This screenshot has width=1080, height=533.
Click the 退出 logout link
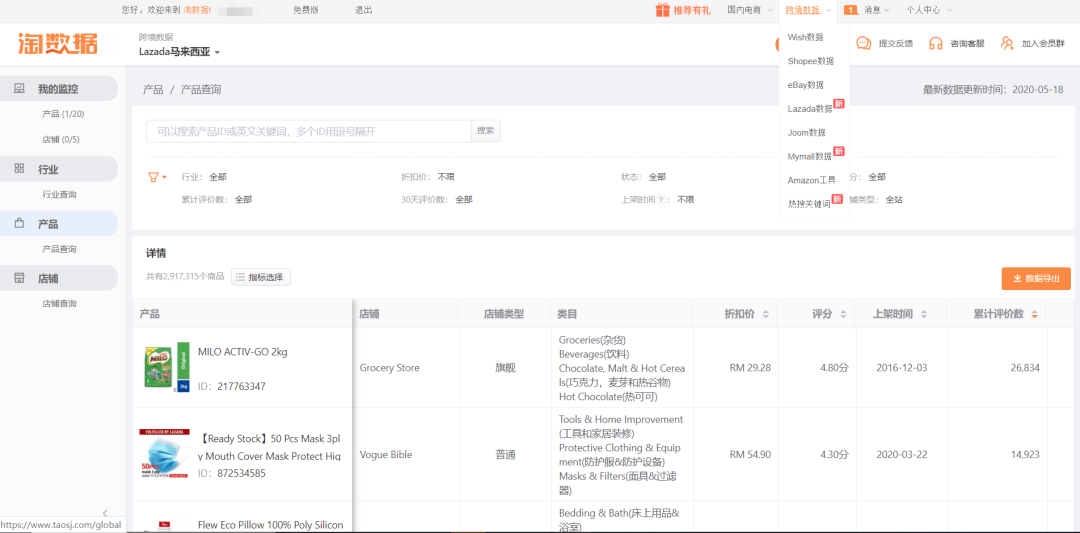[364, 10]
